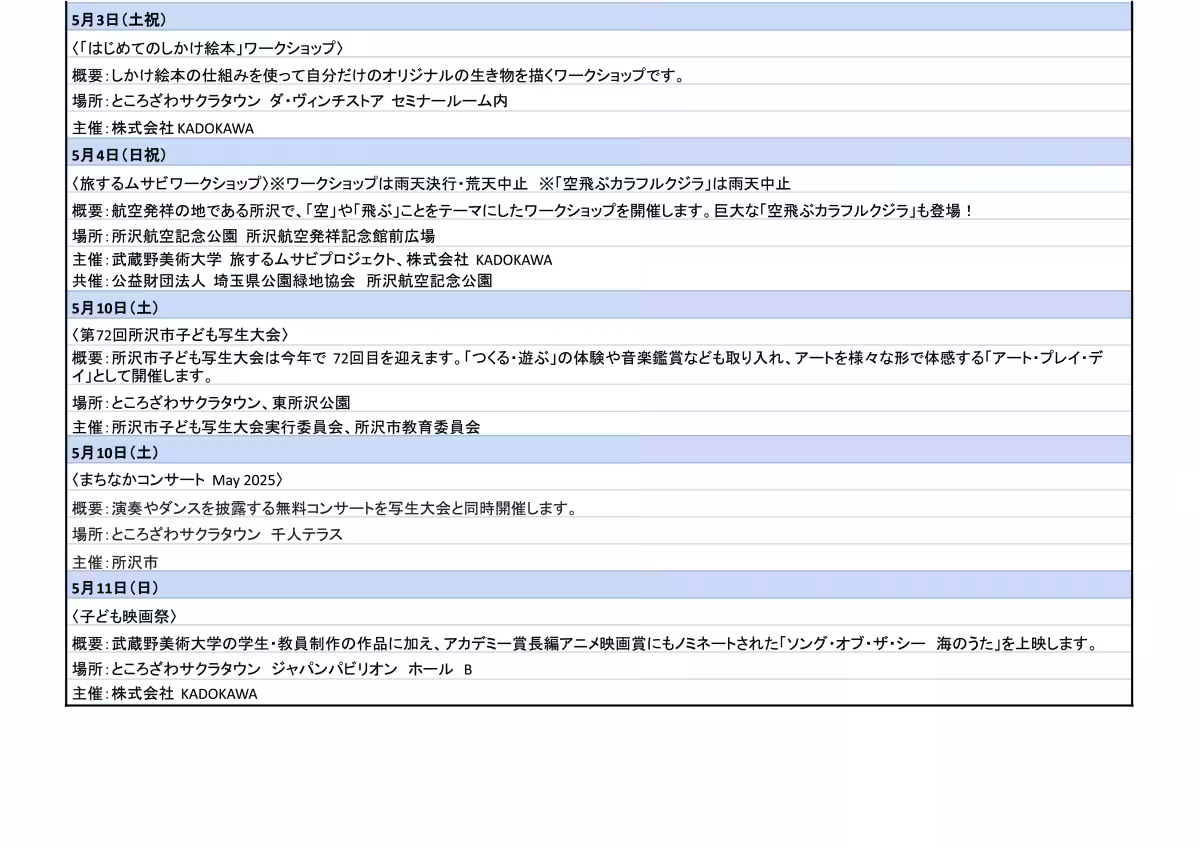Click the 武蔵野美術大学 旅するムサビプロジェクト organizer row
The image size is (1200, 848).
point(312,259)
